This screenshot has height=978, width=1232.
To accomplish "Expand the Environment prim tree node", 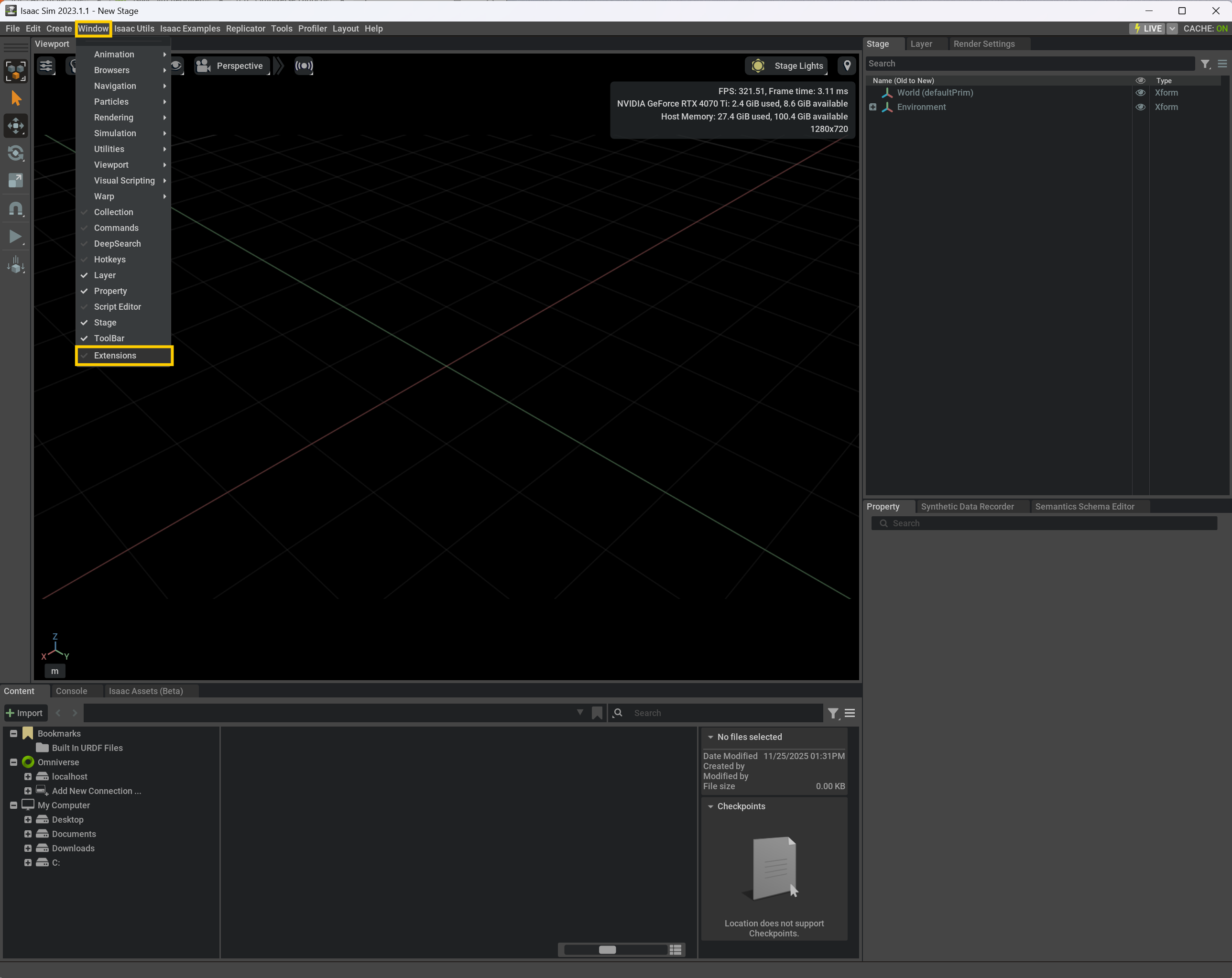I will 872,107.
